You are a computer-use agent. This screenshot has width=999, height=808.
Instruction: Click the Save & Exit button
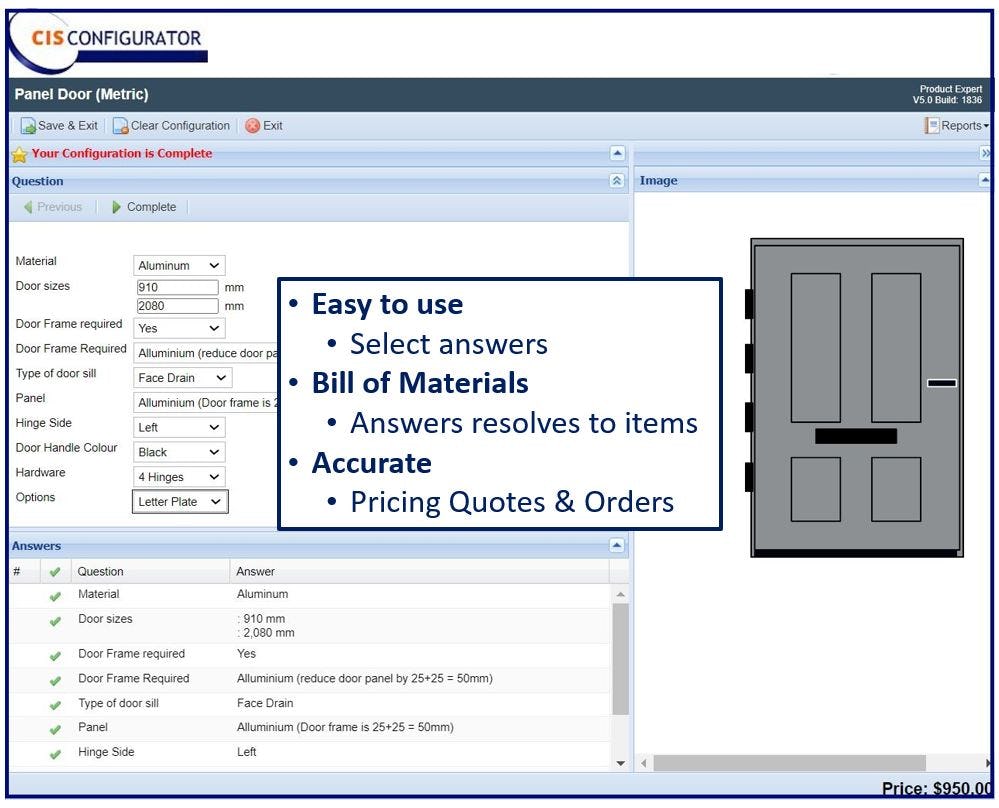pyautogui.click(x=57, y=126)
